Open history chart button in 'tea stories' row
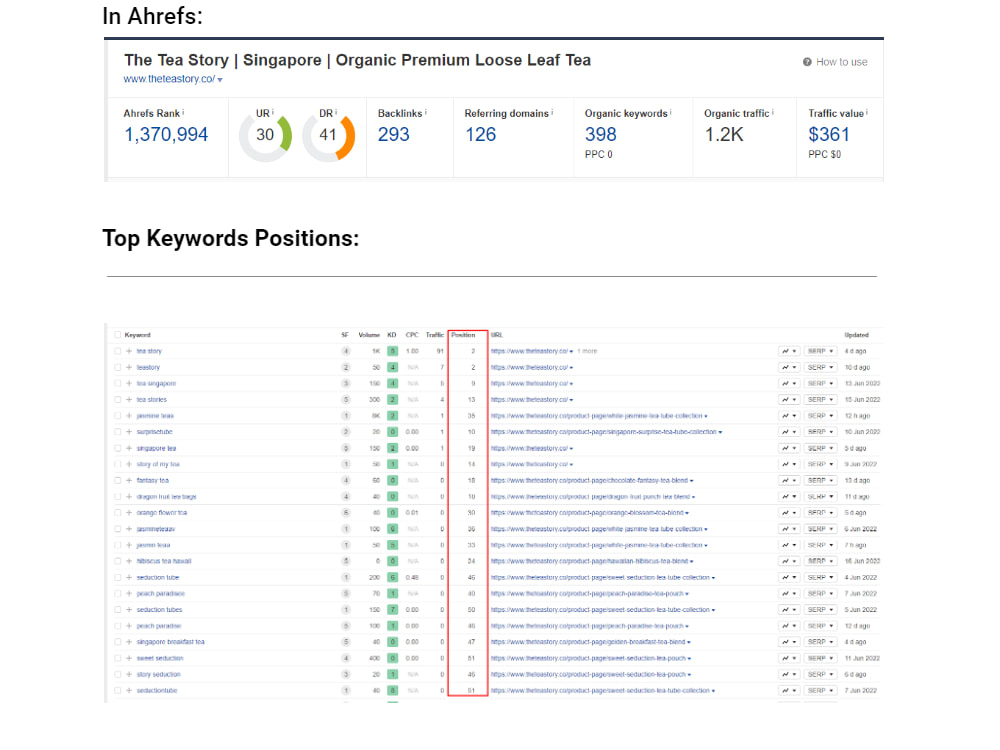The width and height of the screenshot is (1000, 750). 789,399
